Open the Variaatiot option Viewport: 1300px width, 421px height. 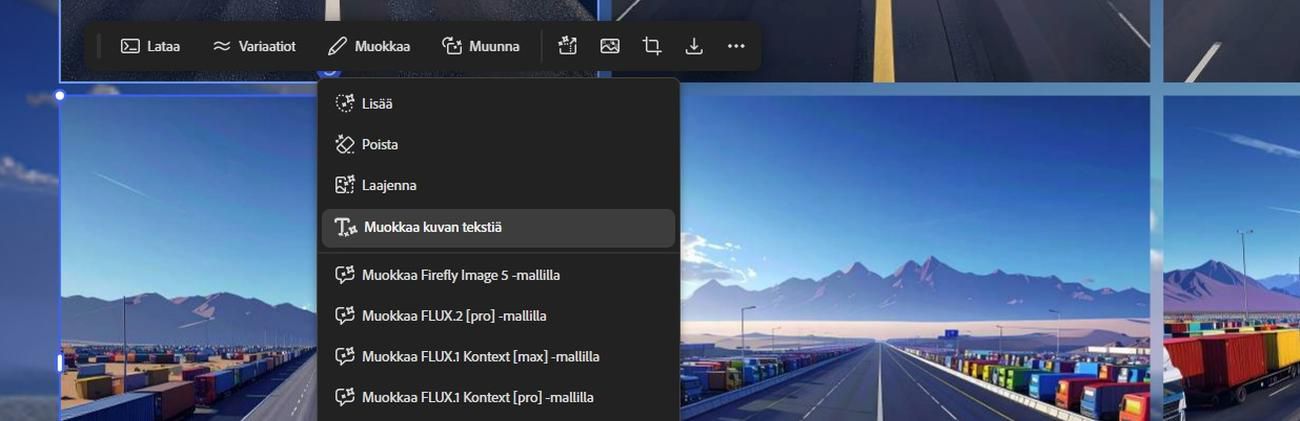(x=254, y=46)
